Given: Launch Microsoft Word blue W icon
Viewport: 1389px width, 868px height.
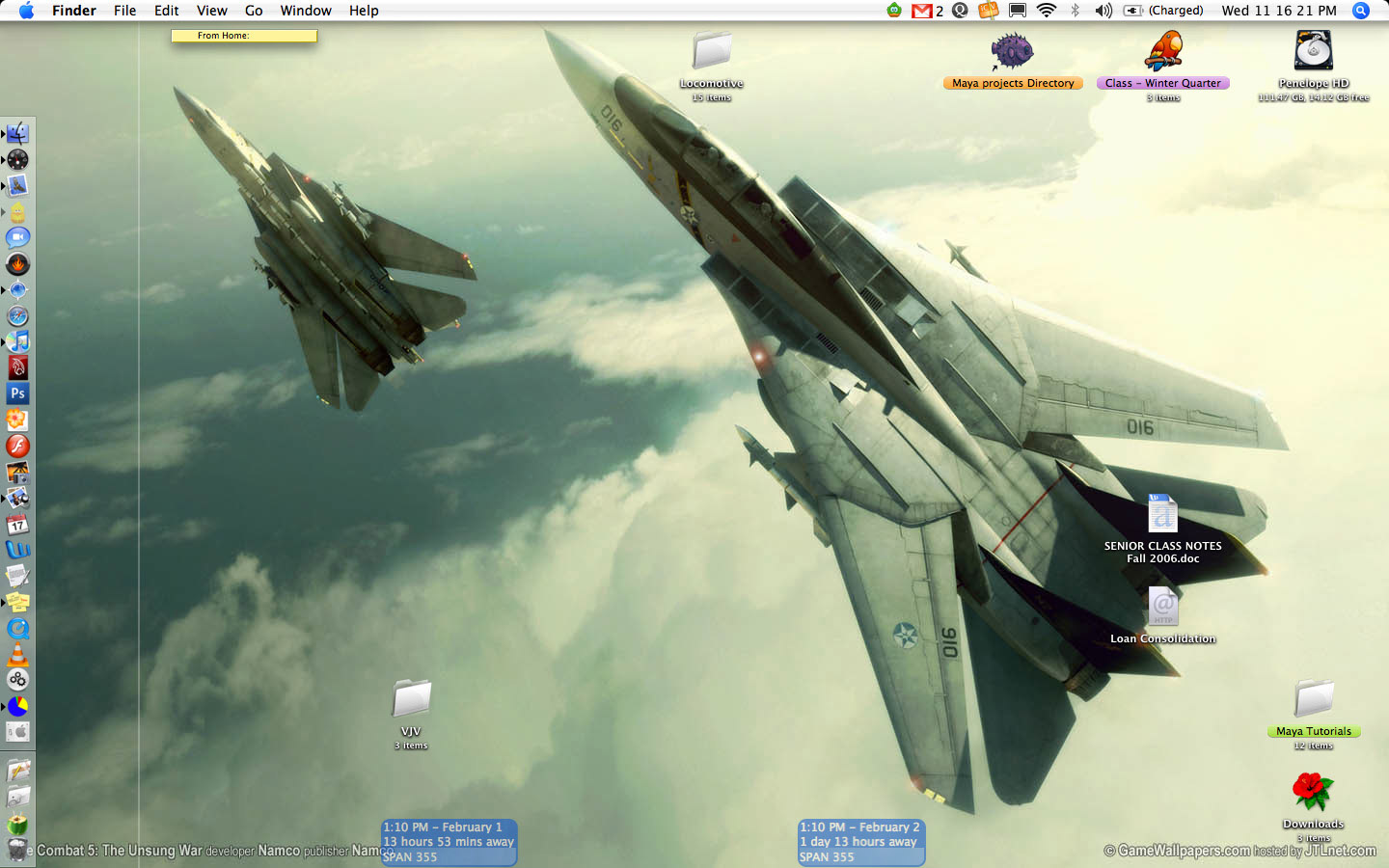Looking at the screenshot, I should pyautogui.click(x=17, y=550).
